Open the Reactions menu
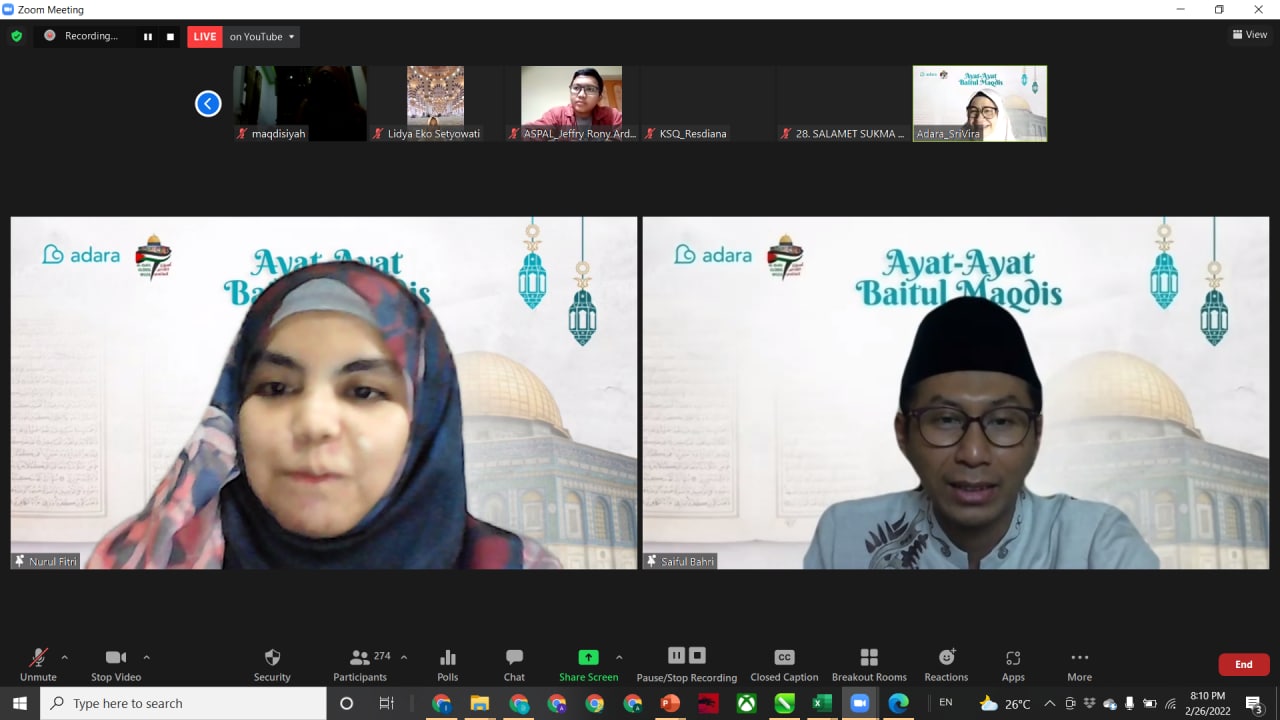The height and width of the screenshot is (720, 1280). click(946, 664)
